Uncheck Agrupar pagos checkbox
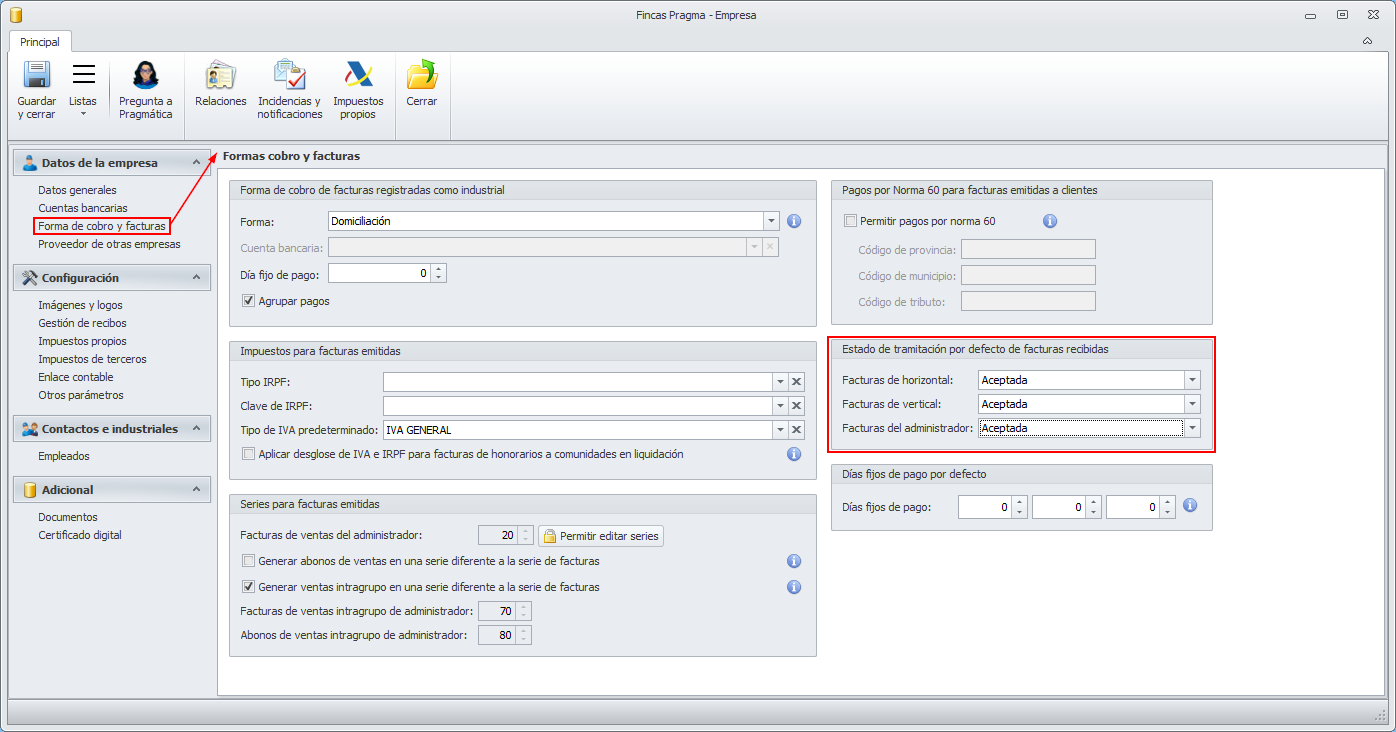Viewport: 1396px width, 732px height. [249, 301]
